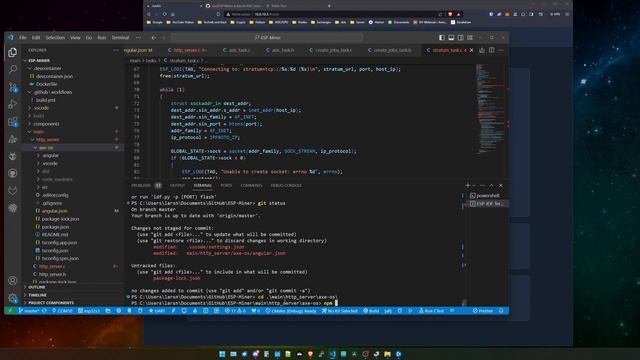Switch to the Output panel tab
Image resolution: width=640 pixels, height=360 pixels.
(177, 186)
